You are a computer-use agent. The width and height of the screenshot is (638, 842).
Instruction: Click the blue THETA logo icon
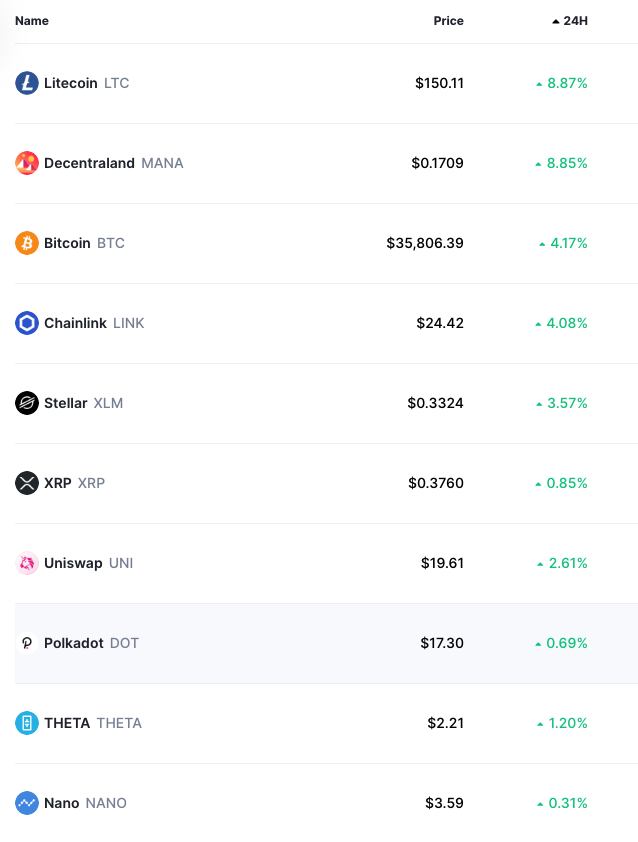[x=27, y=723]
